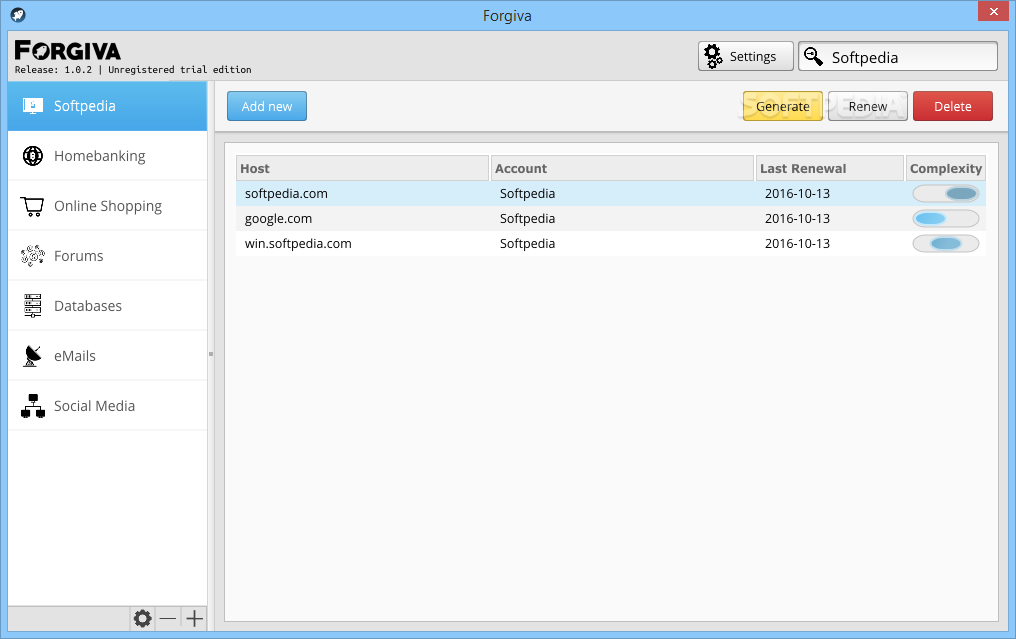
Task: Adjust complexity slider for softpedia.com
Action: (945, 193)
